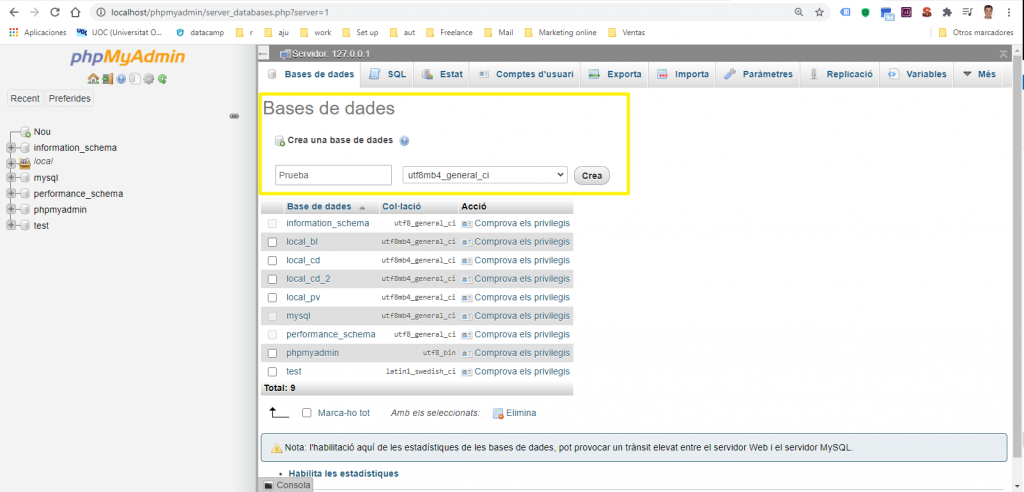Click the Elimina delete icon

tap(498, 413)
